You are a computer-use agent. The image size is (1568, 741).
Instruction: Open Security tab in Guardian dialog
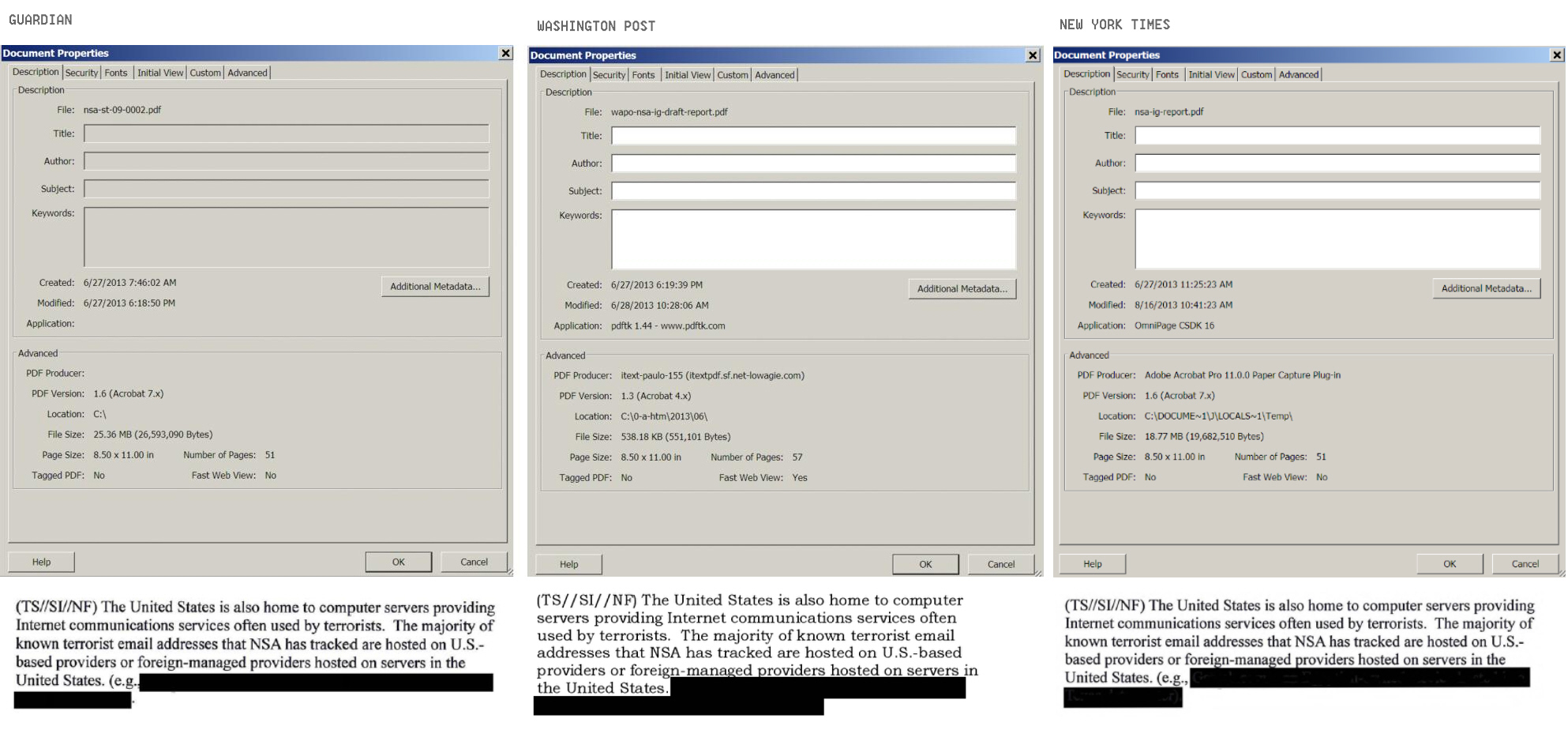pos(81,73)
